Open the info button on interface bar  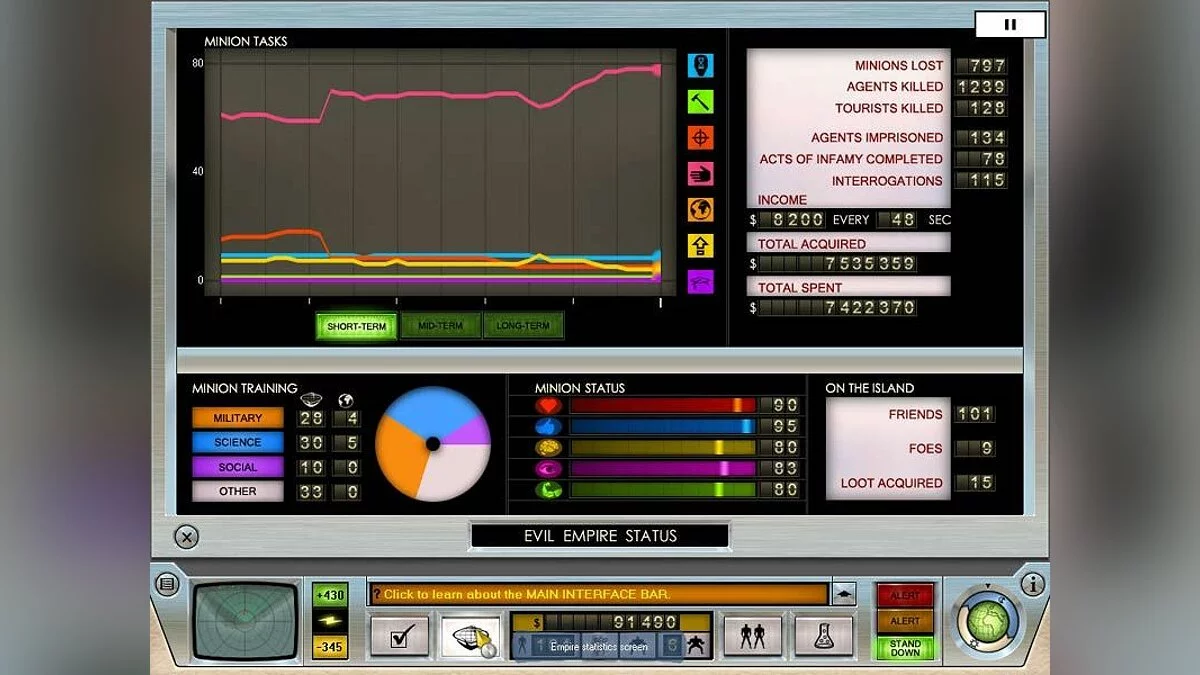click(1032, 584)
